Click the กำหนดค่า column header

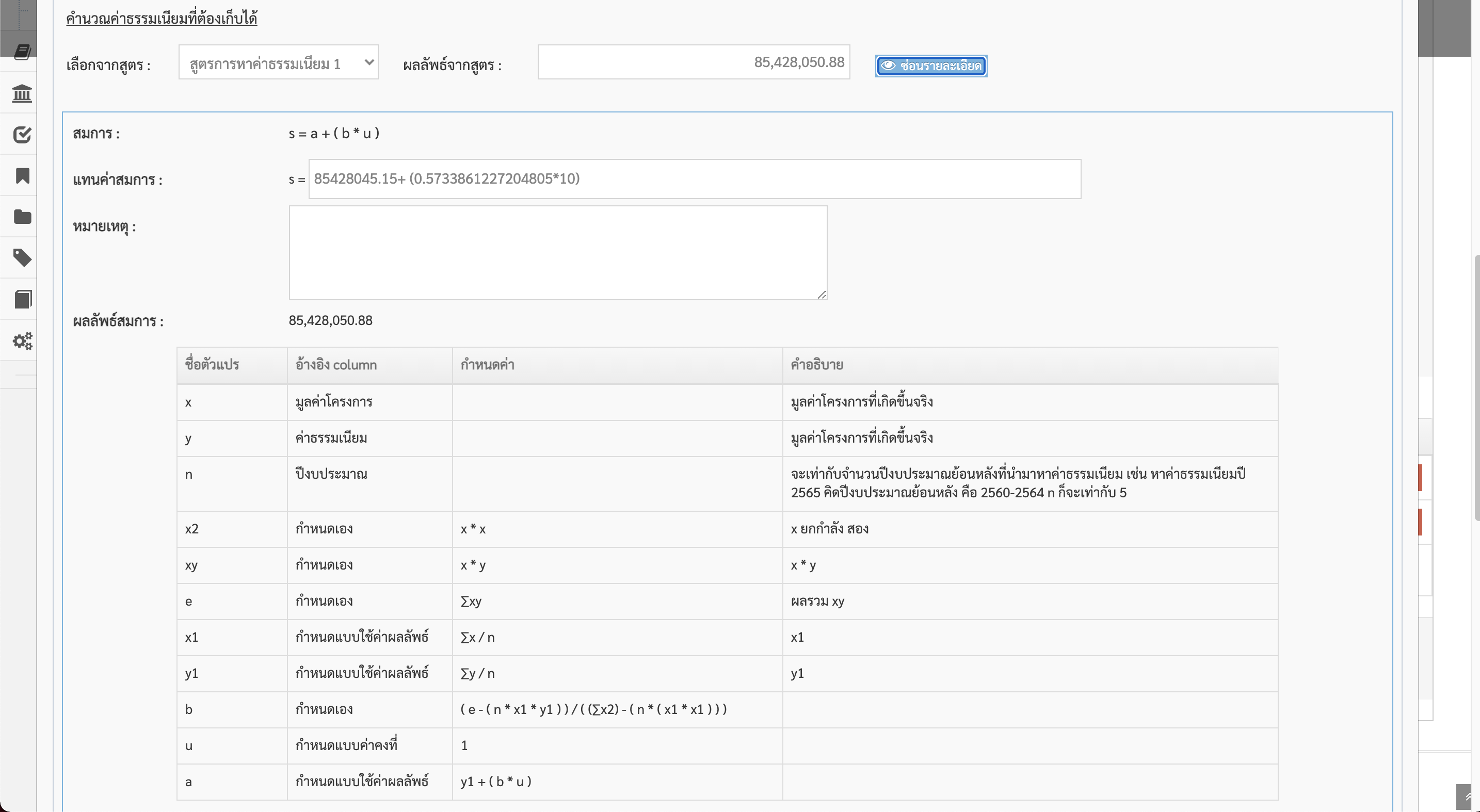tap(618, 365)
